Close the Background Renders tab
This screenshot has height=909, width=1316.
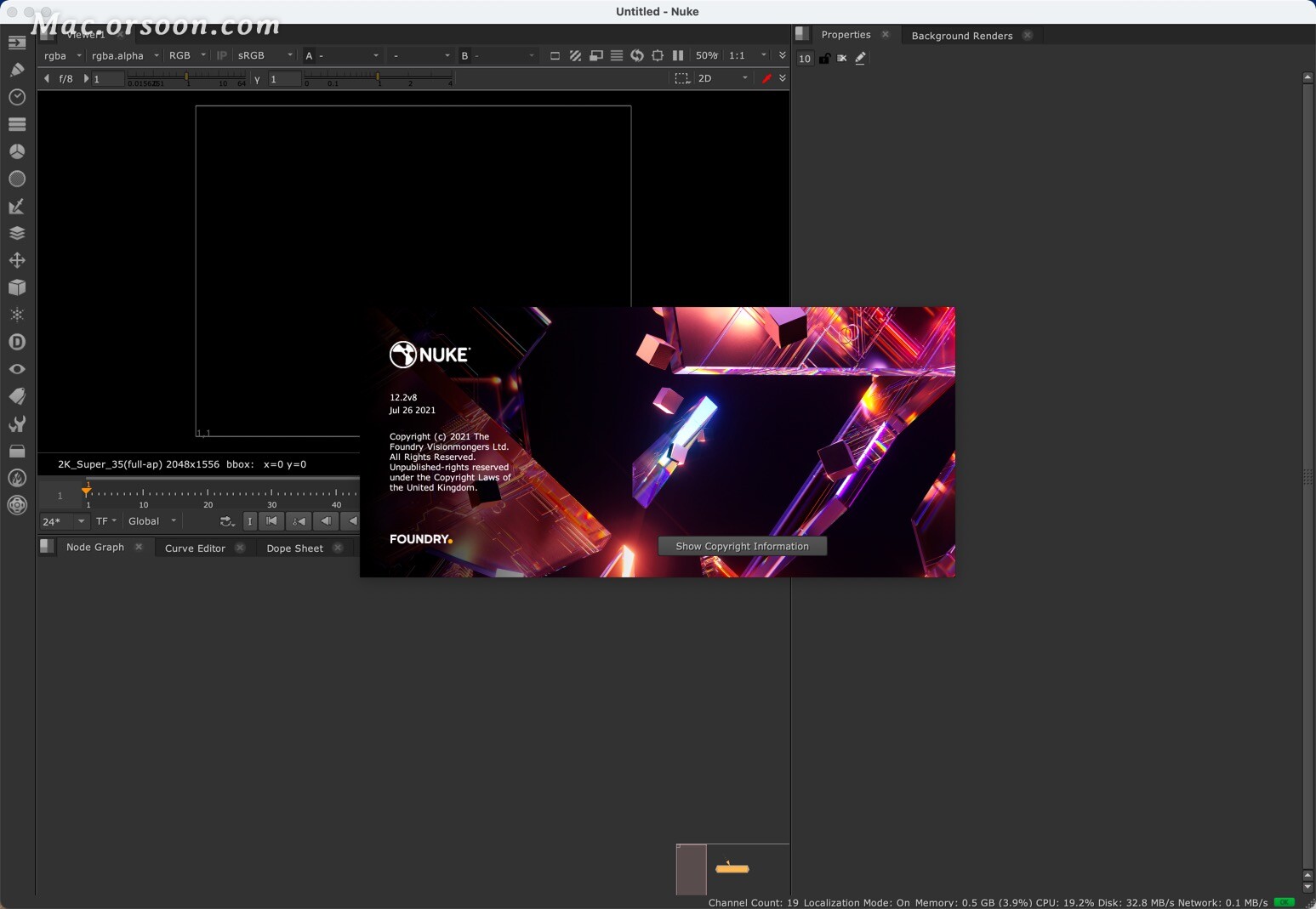tap(1028, 35)
